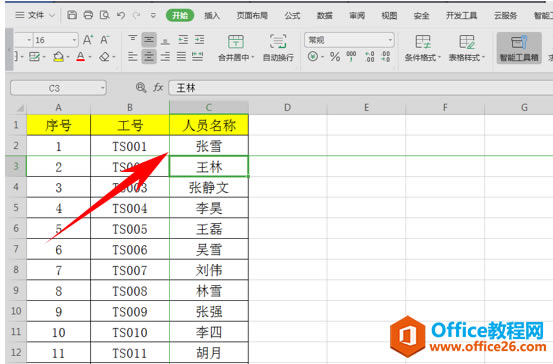
Task: Open Print Preview icon
Action: pos(104,15)
